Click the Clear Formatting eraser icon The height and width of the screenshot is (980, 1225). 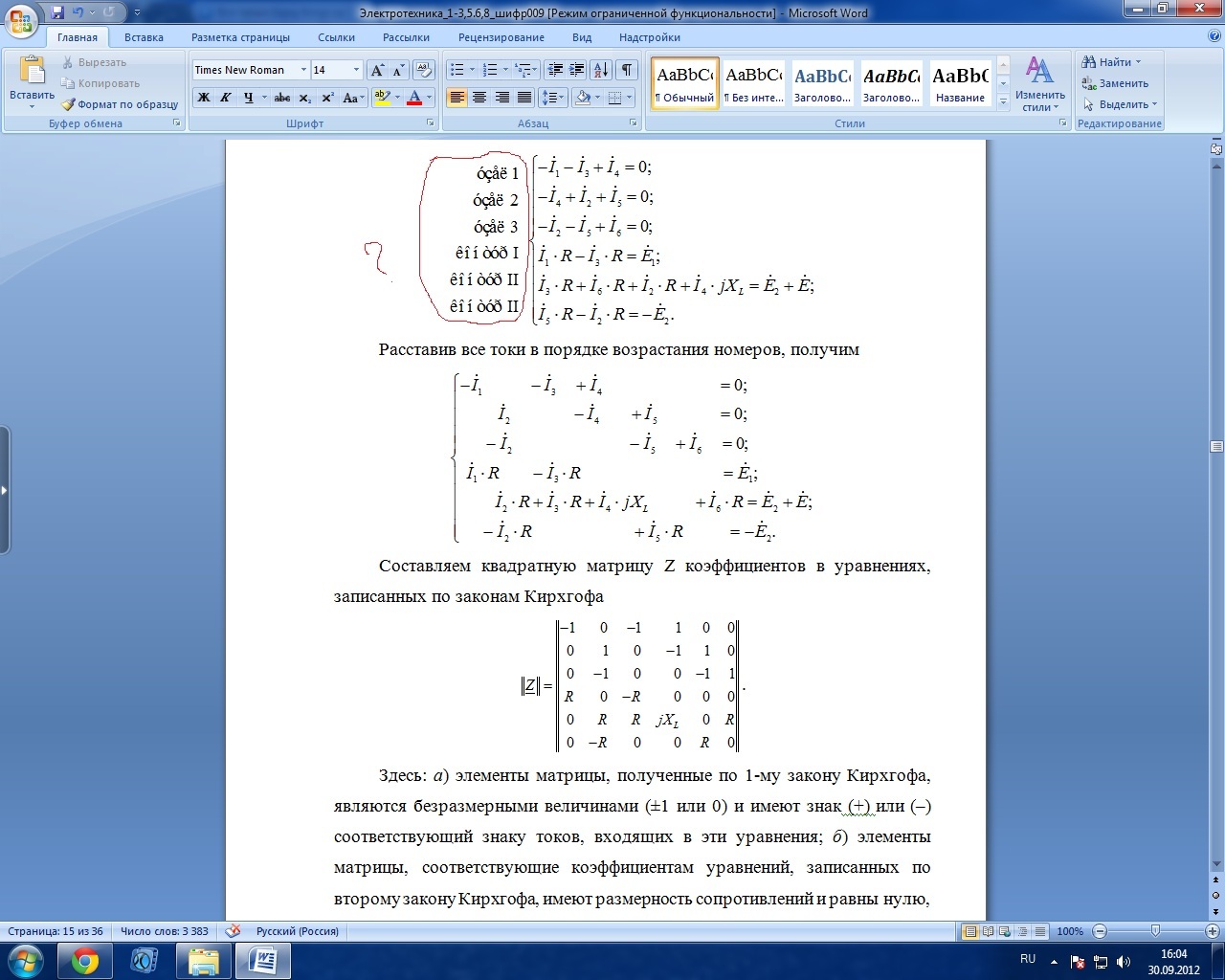tap(425, 70)
